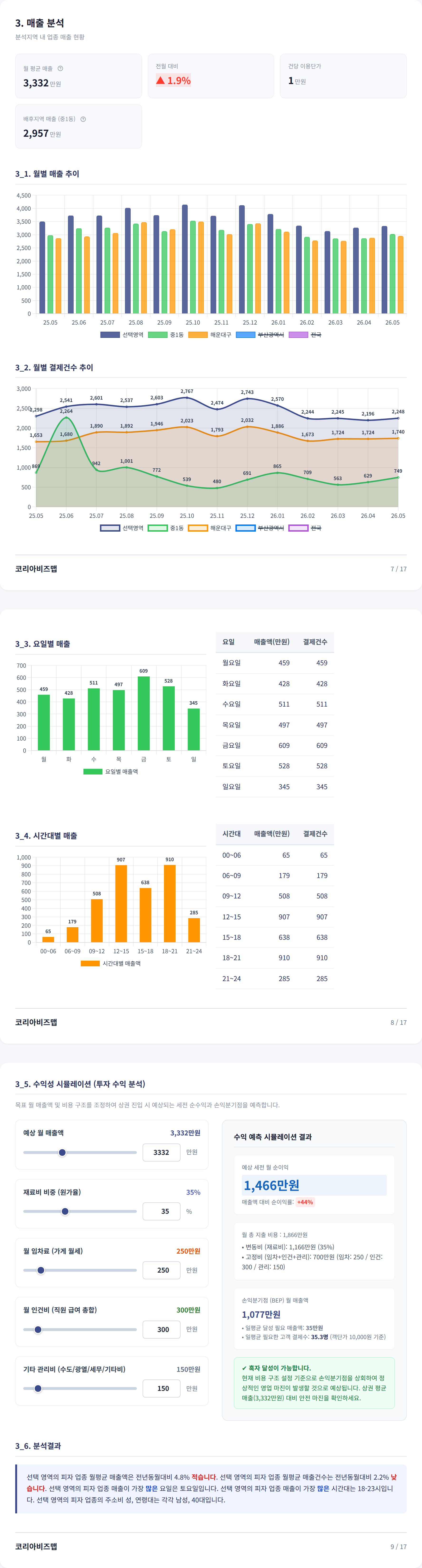
Task: Select the 907 bar label in 시간대별 매출 chart
Action: point(121,860)
